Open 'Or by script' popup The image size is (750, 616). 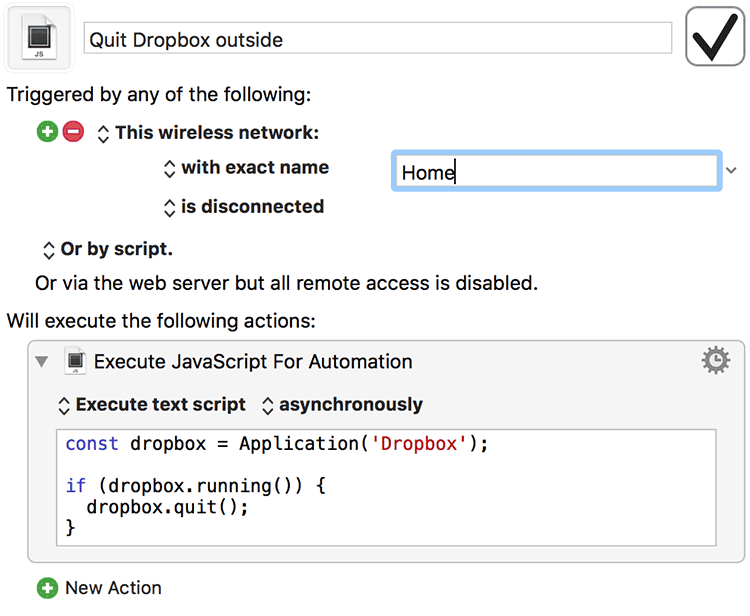[108, 249]
